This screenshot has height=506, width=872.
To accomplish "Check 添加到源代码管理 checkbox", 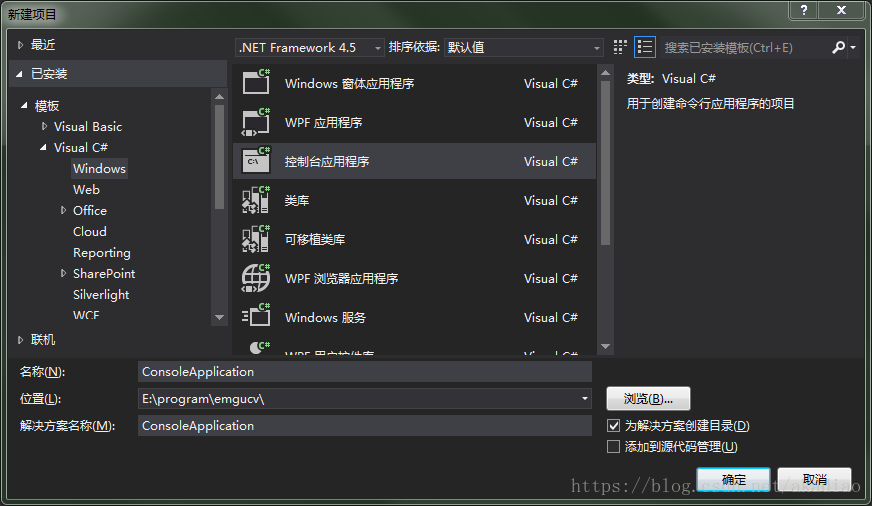I will pos(613,447).
